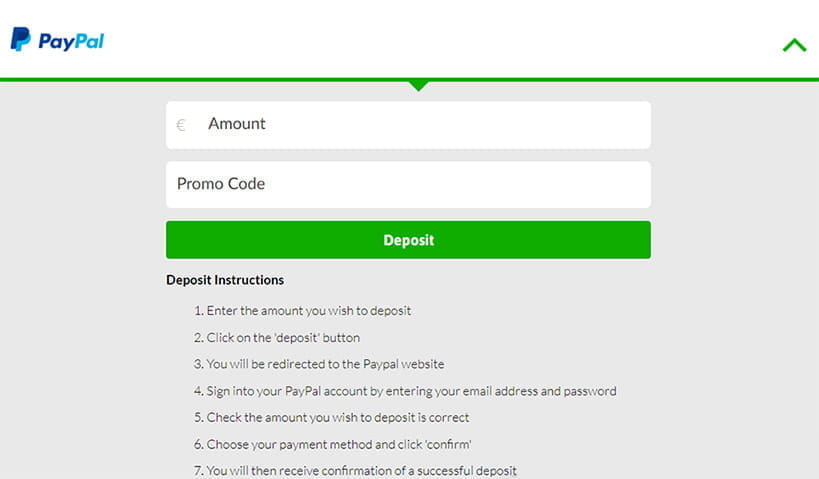The image size is (819, 479).
Task: Collapse the PayPal section with green chevron
Action: click(x=794, y=45)
